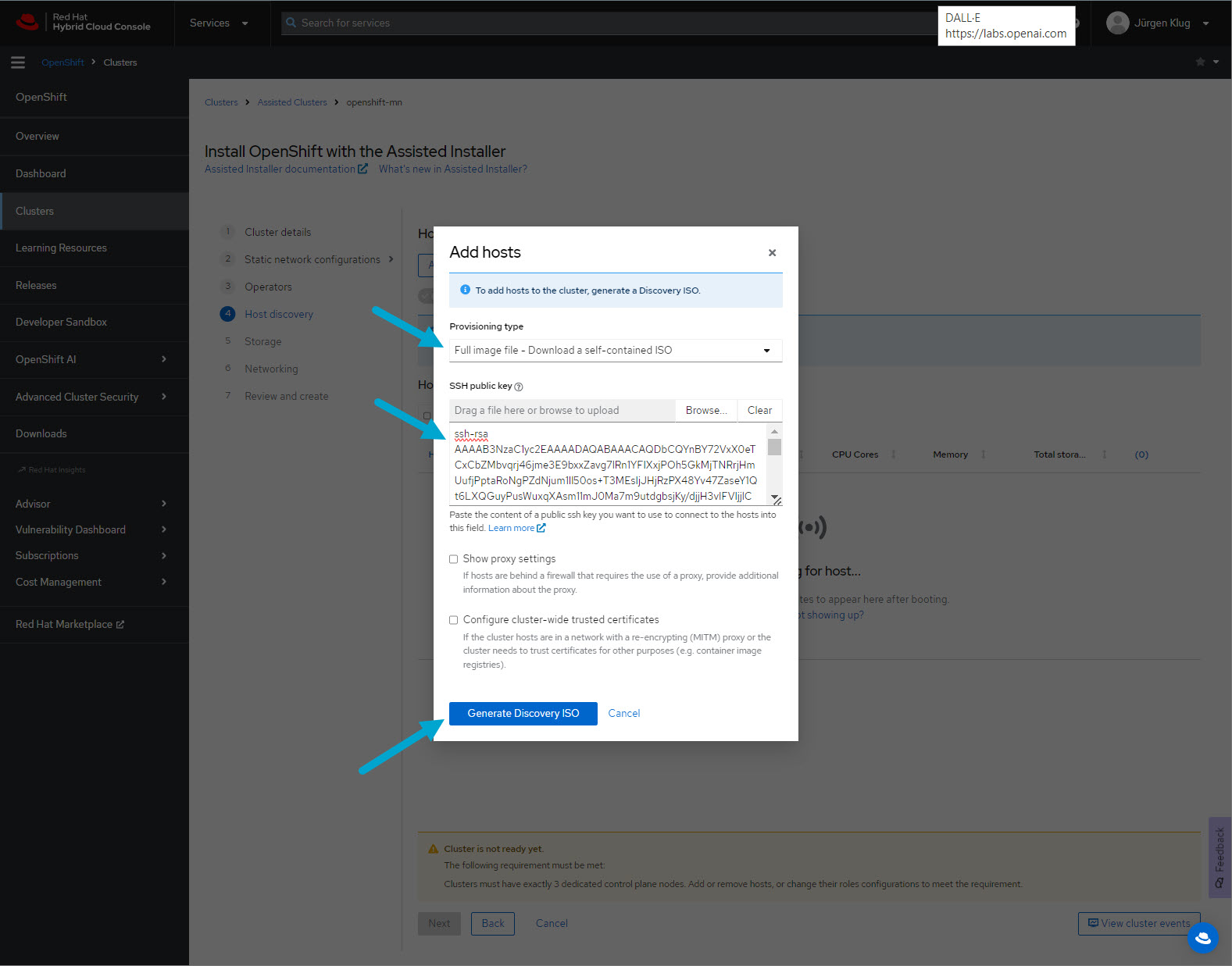Open the chat assistant bubble icon
Image resolution: width=1232 pixels, height=966 pixels.
[1202, 938]
